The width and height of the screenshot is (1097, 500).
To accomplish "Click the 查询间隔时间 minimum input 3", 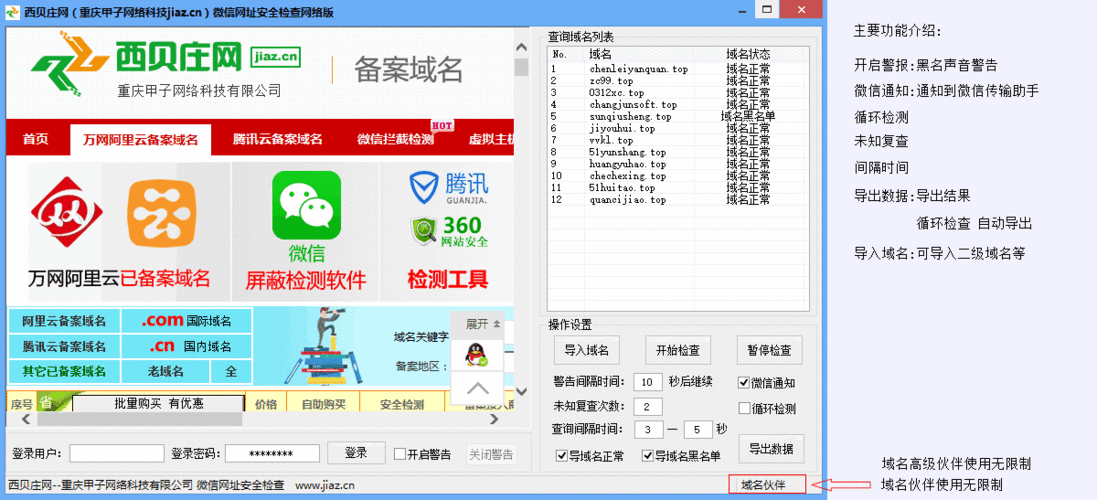I will coord(648,429).
